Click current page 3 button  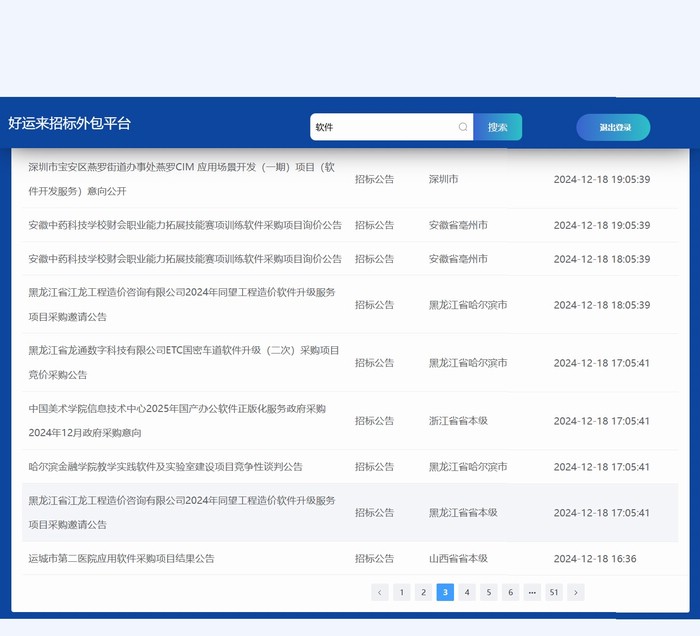point(445,592)
